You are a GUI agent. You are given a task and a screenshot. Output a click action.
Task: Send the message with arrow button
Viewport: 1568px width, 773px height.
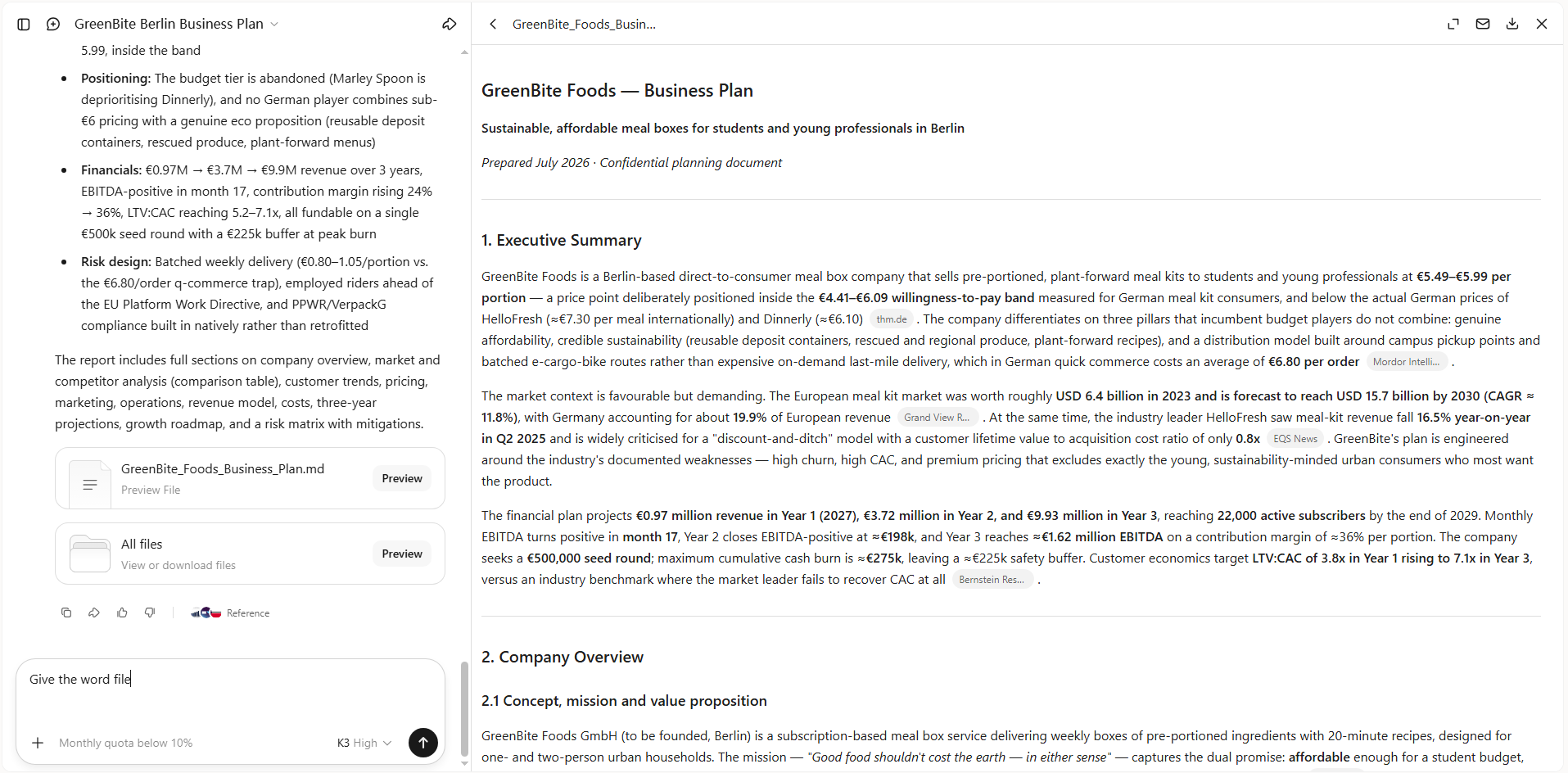[423, 743]
